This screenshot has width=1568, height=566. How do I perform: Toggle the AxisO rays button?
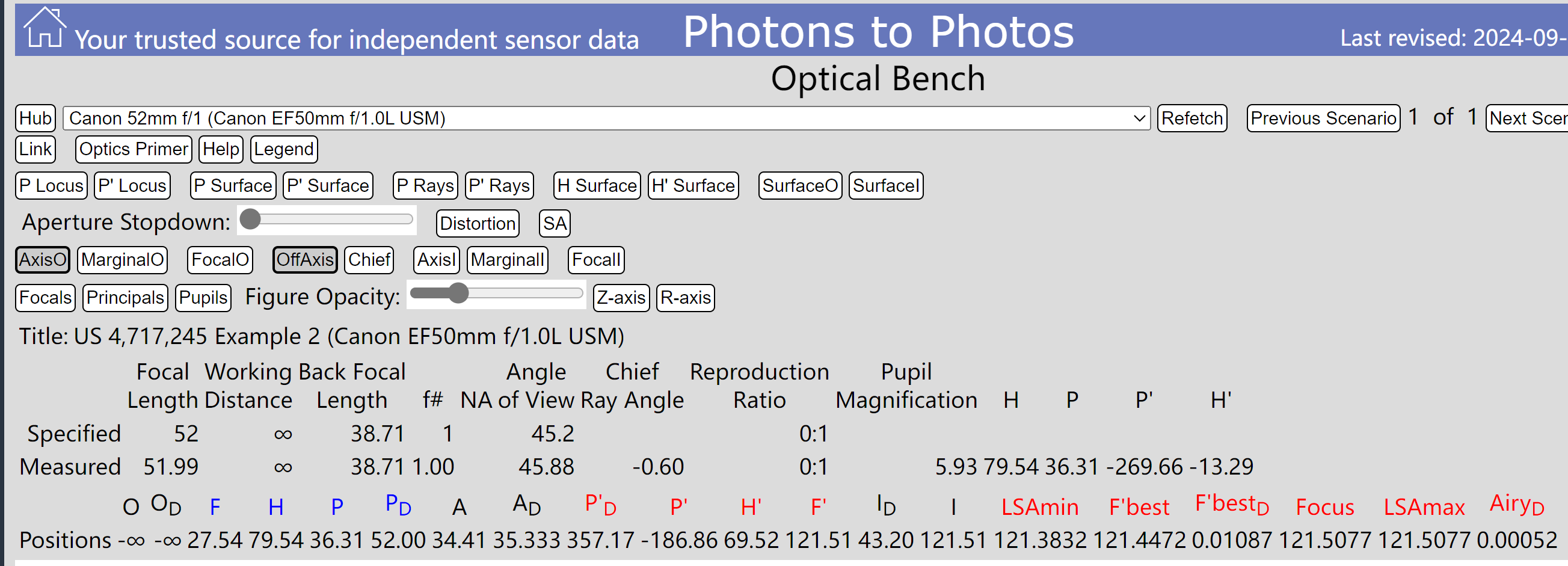[x=43, y=260]
